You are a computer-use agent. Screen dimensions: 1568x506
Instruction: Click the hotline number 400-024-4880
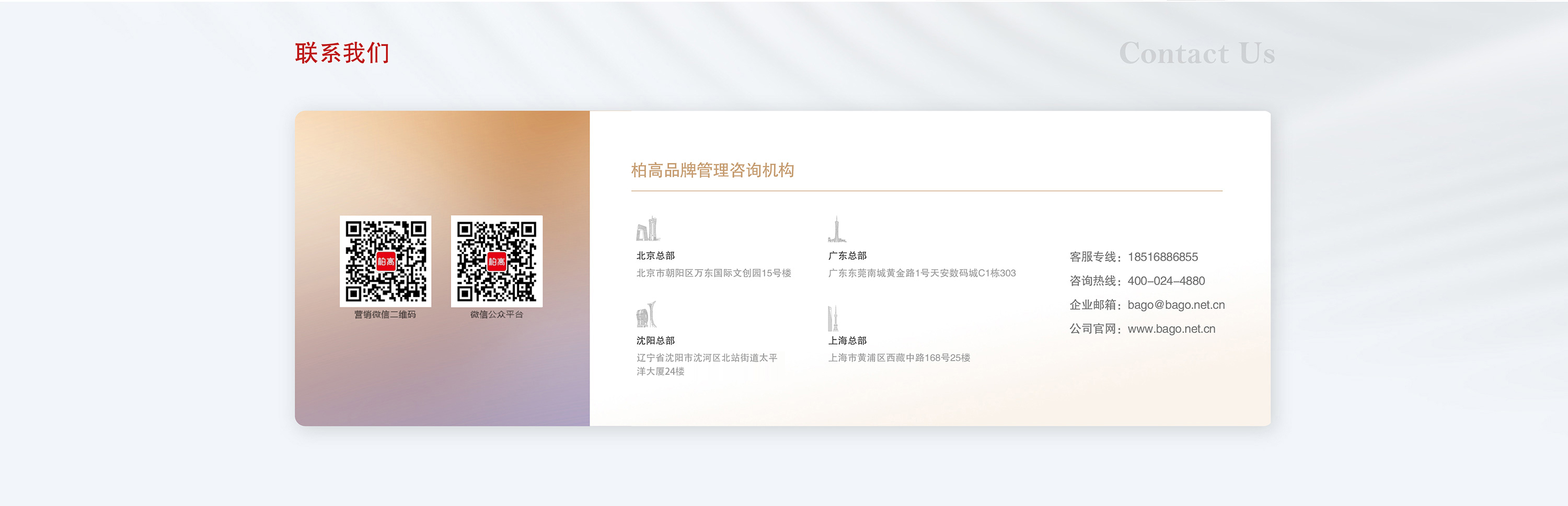click(1166, 281)
